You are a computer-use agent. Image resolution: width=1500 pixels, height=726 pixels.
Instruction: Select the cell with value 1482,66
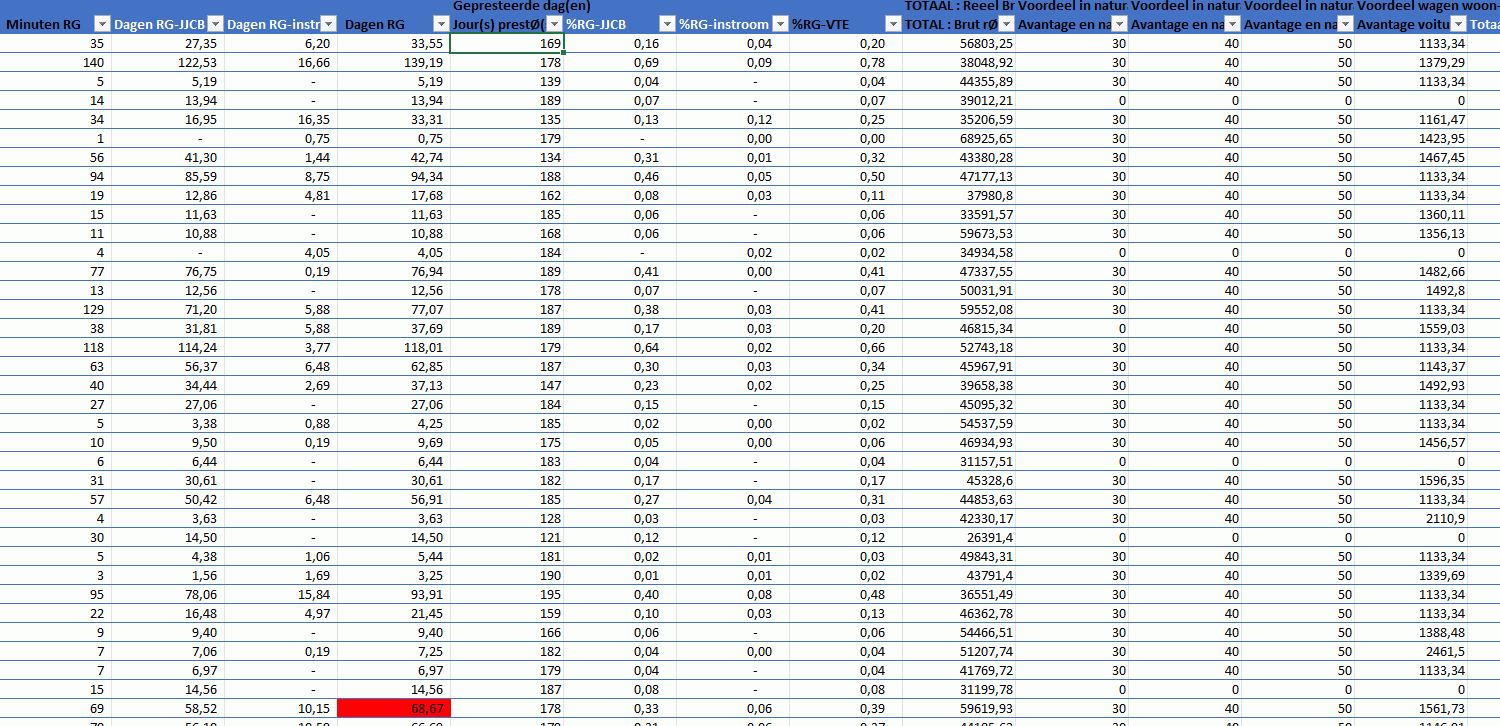(x=1412, y=271)
